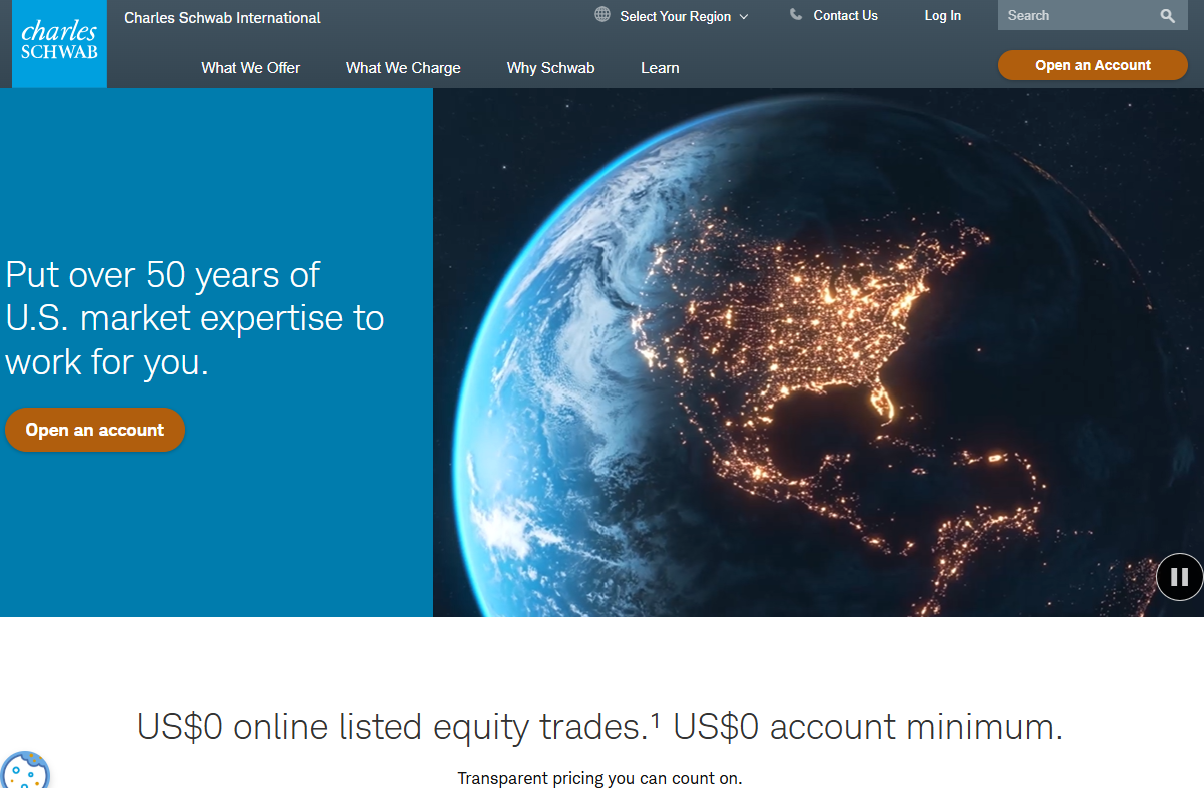
Task: Click the phone icon beside Contact Us
Action: [796, 15]
